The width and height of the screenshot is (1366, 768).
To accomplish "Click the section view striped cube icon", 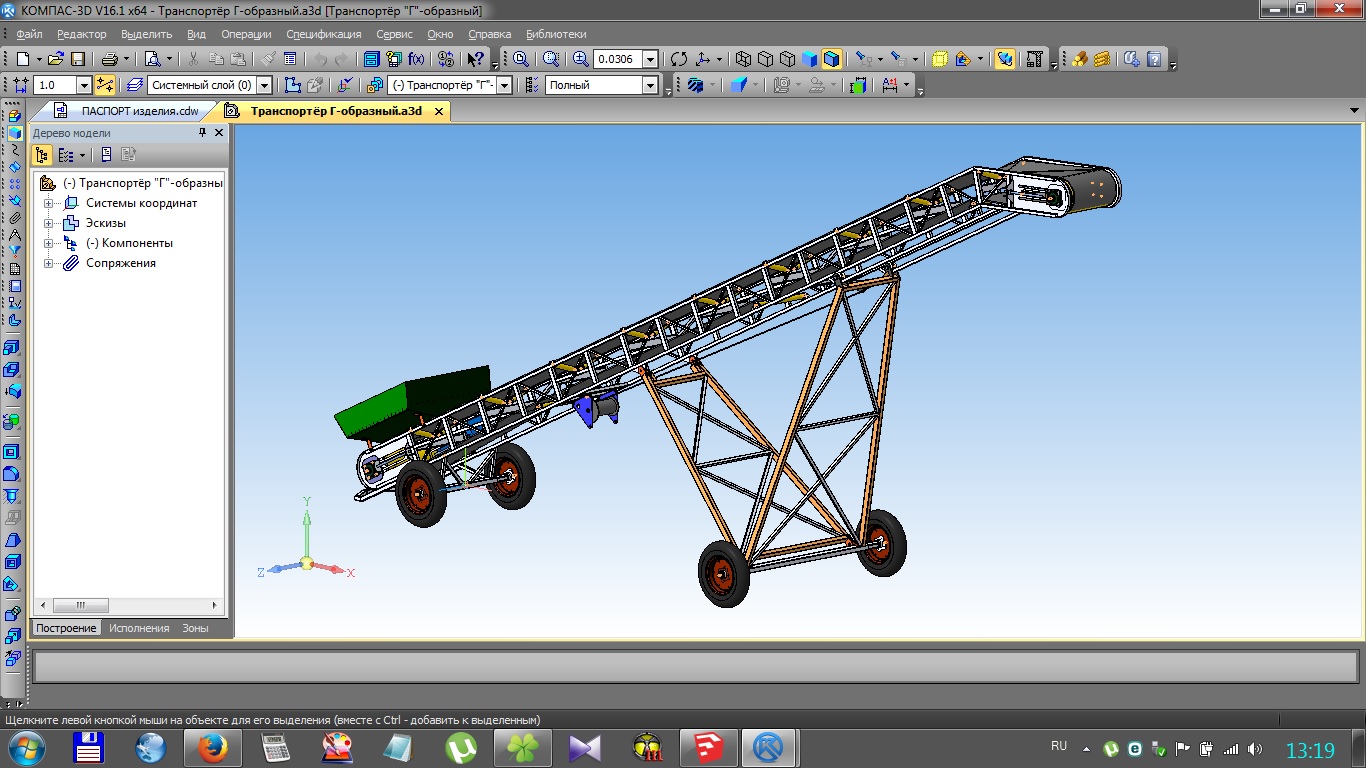I will pos(696,85).
